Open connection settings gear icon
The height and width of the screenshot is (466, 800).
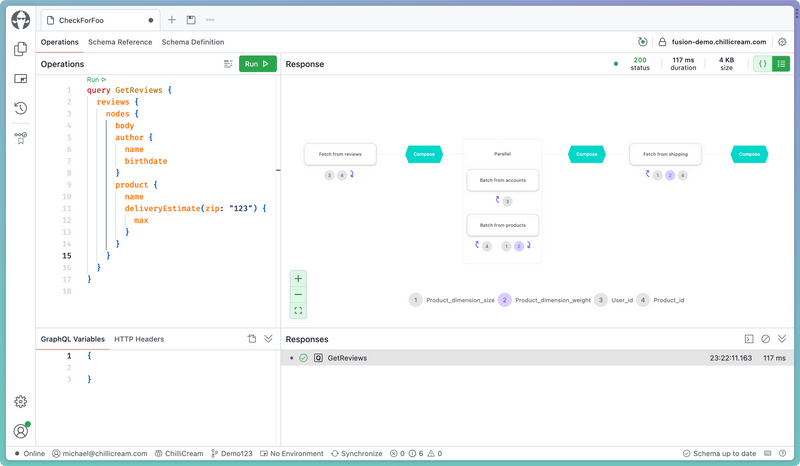click(x=782, y=42)
